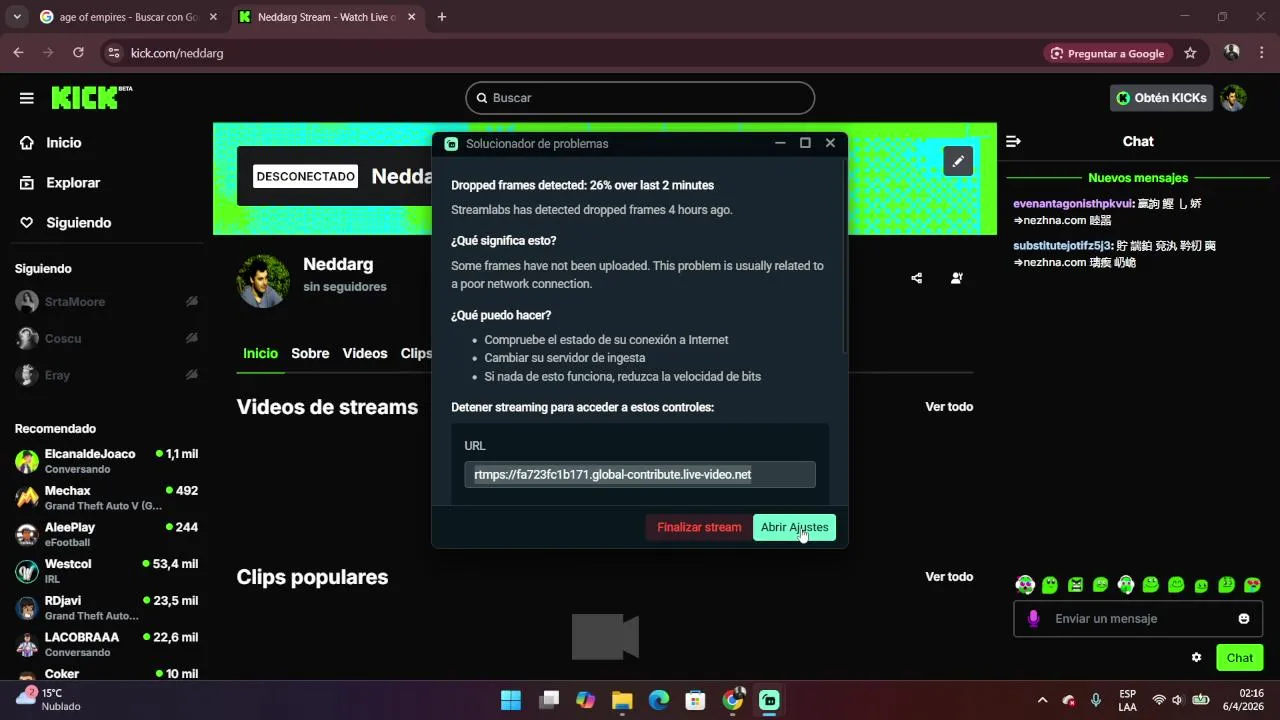The image size is (1280, 720).
Task: Open SrtaMoore in the Siguiendo list
Action: coord(107,302)
